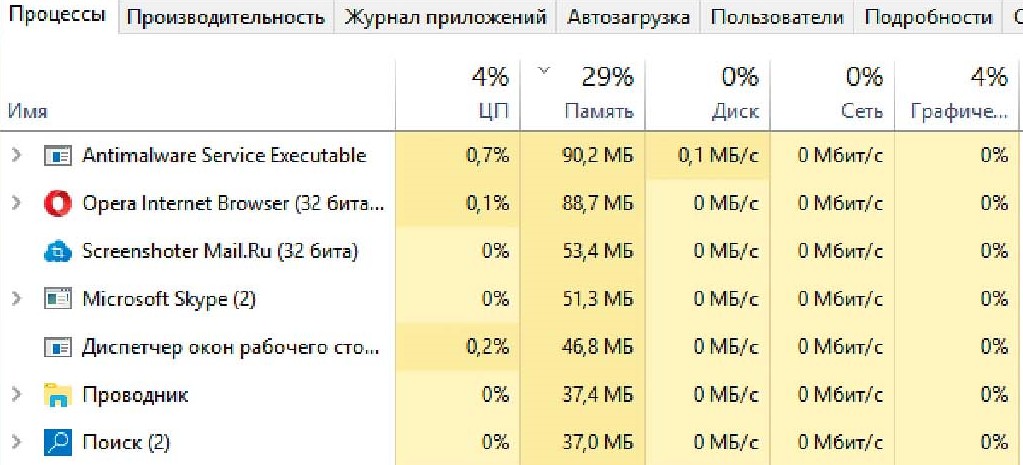
Task: Open the Пользователи tab
Action: tap(777, 17)
